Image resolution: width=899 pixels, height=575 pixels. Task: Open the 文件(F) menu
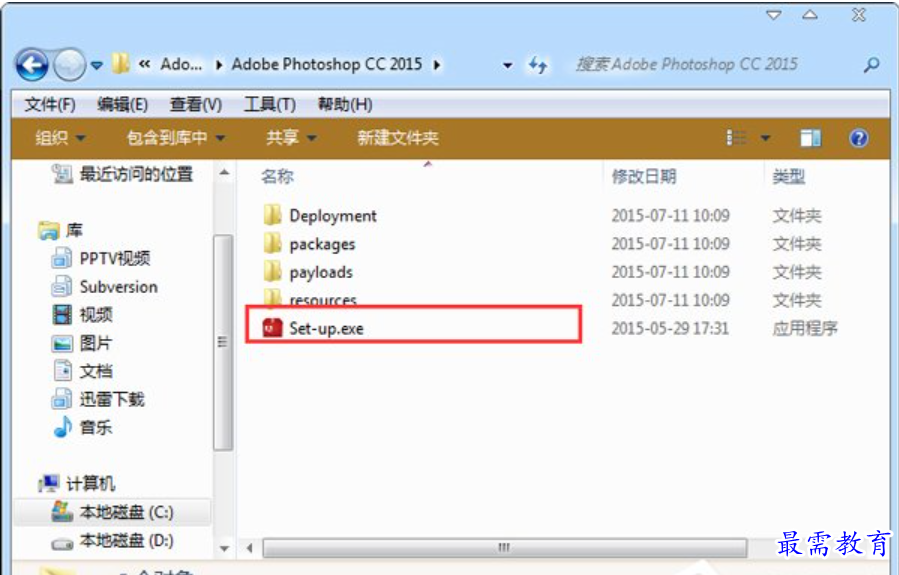click(x=50, y=104)
